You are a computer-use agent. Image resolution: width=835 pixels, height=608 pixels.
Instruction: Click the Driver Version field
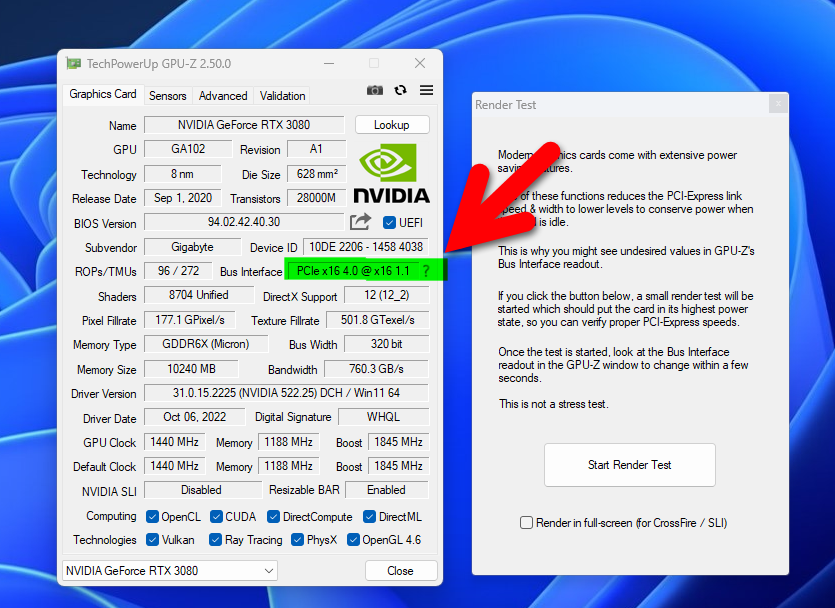pyautogui.click(x=286, y=393)
